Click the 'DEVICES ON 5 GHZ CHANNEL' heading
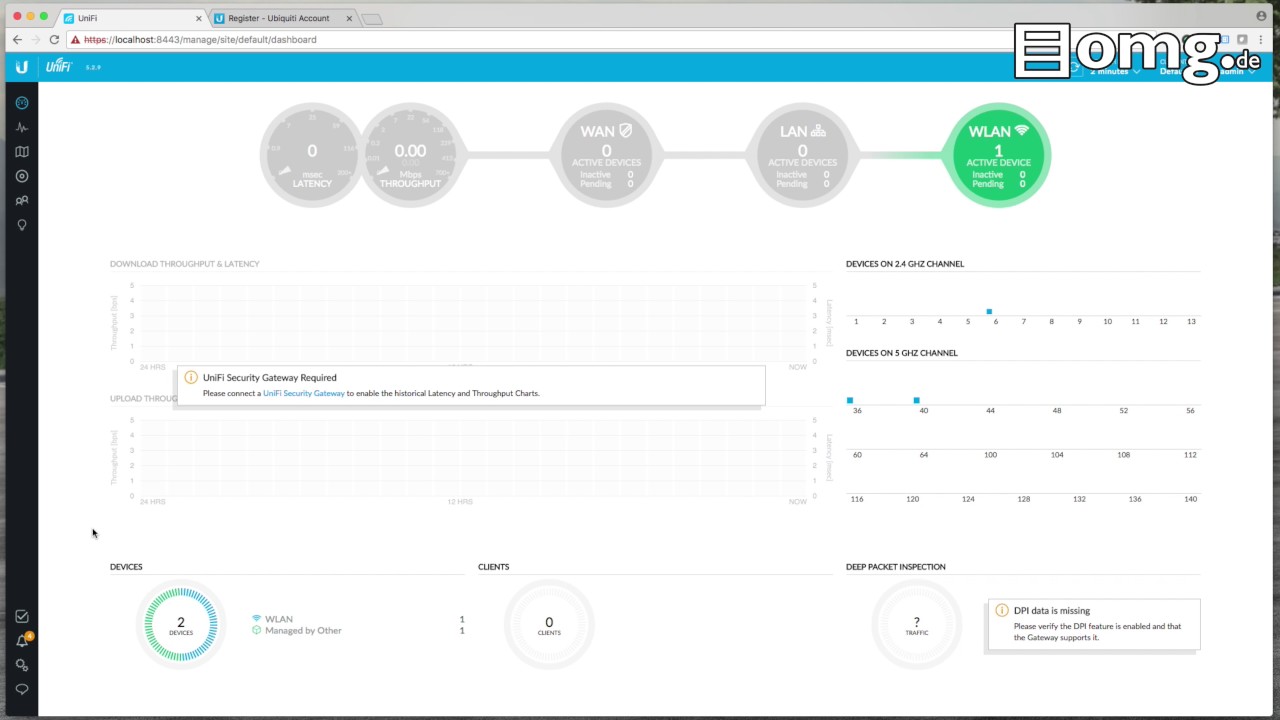This screenshot has height=720, width=1280. (x=902, y=353)
